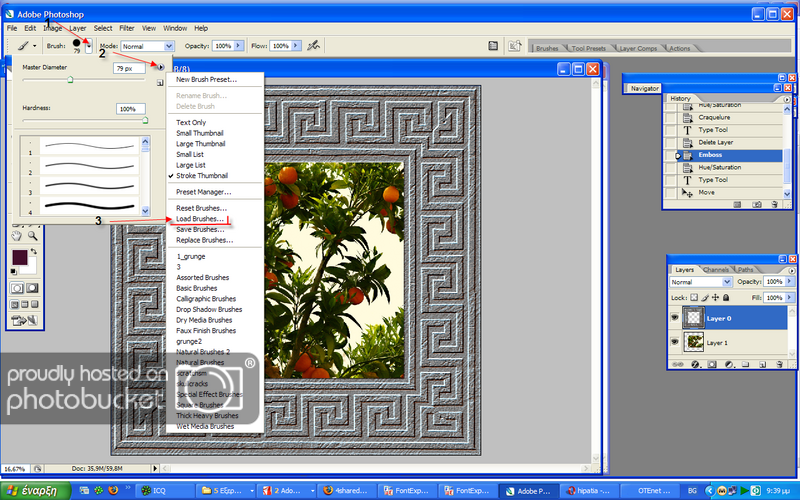Hide Layer 0 using eye icon
The width and height of the screenshot is (800, 500).
click(x=674, y=318)
